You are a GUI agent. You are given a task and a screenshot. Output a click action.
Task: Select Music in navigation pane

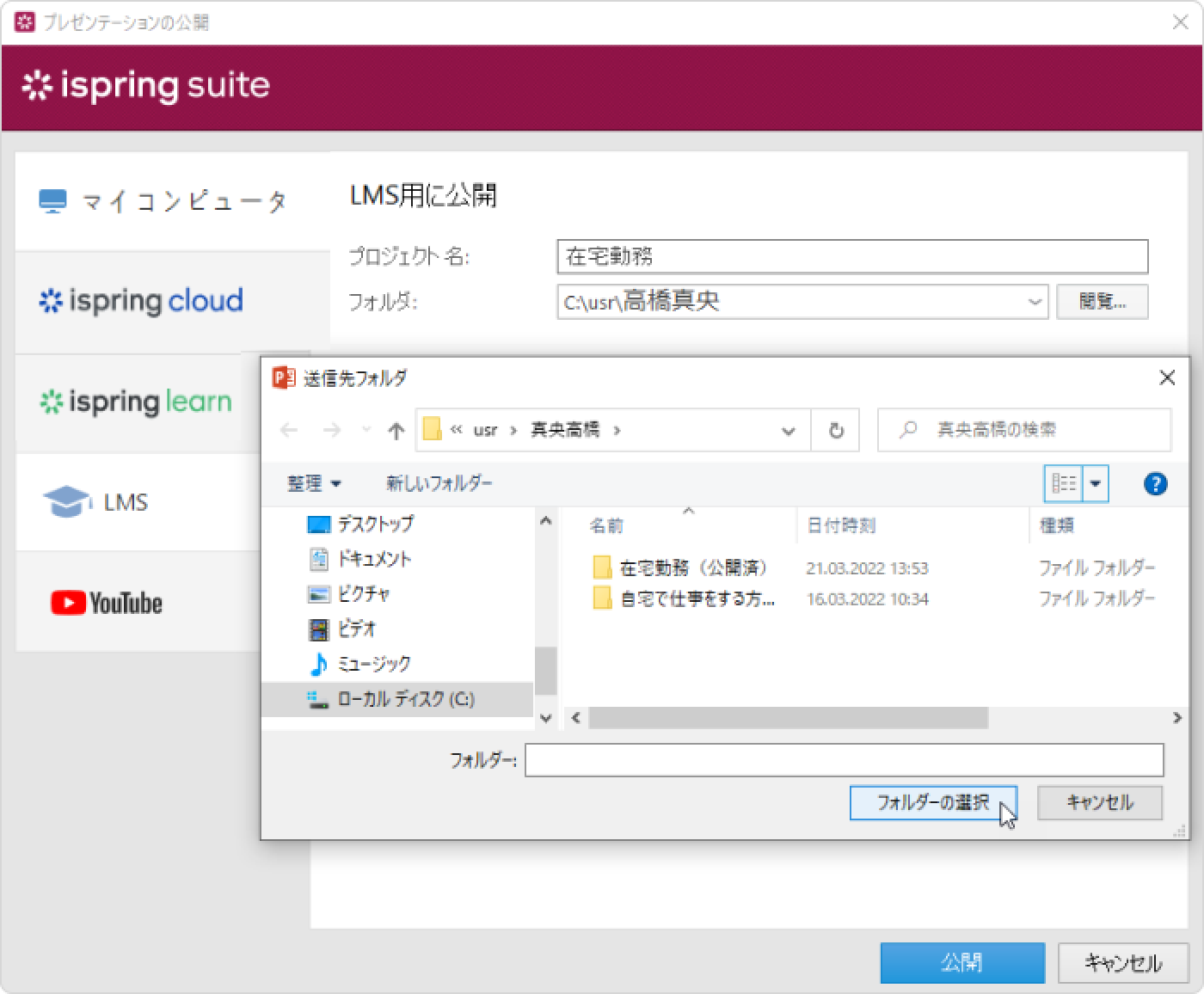click(359, 664)
